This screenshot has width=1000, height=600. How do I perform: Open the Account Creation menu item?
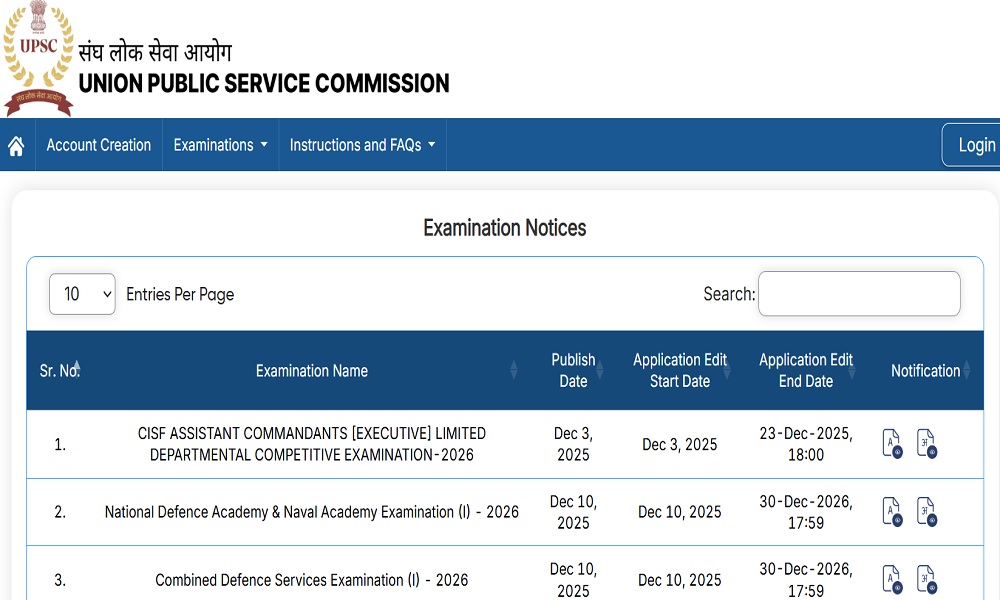pos(98,144)
